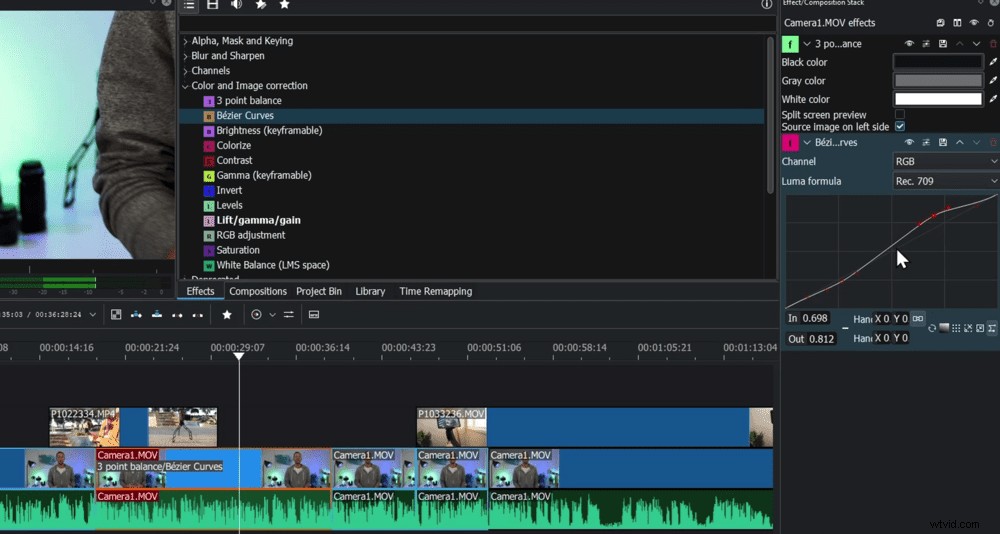
Task: Open presets menu for Bézier Curves effect
Action: tap(926, 142)
